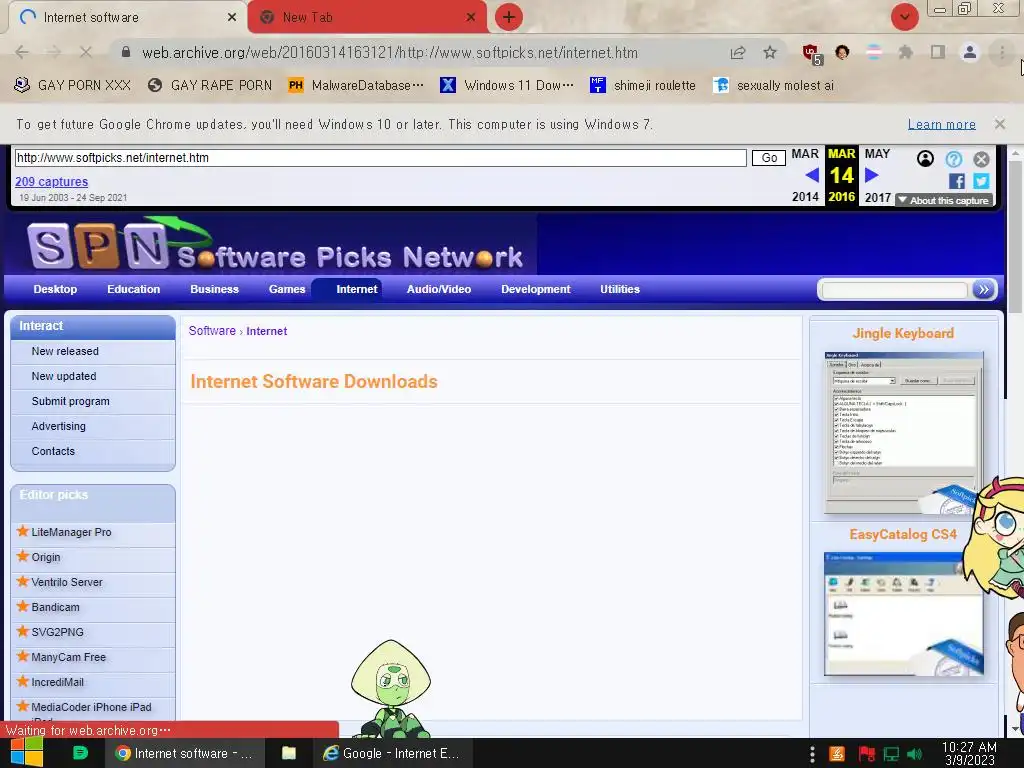The height and width of the screenshot is (768, 1024).
Task: Open the Jingle Keyboard screenshot thumbnail
Action: [904, 432]
